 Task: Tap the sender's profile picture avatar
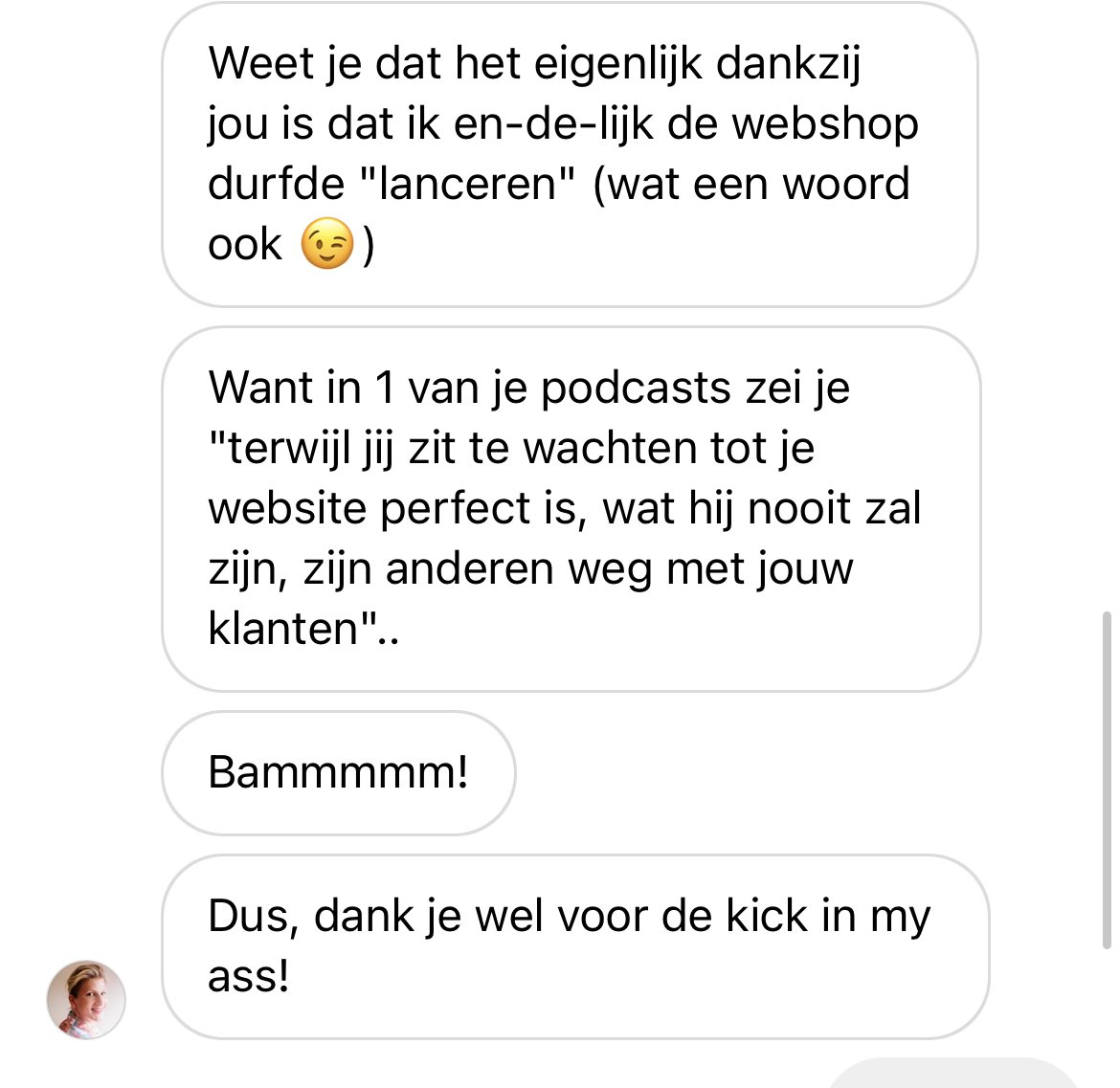(86, 999)
